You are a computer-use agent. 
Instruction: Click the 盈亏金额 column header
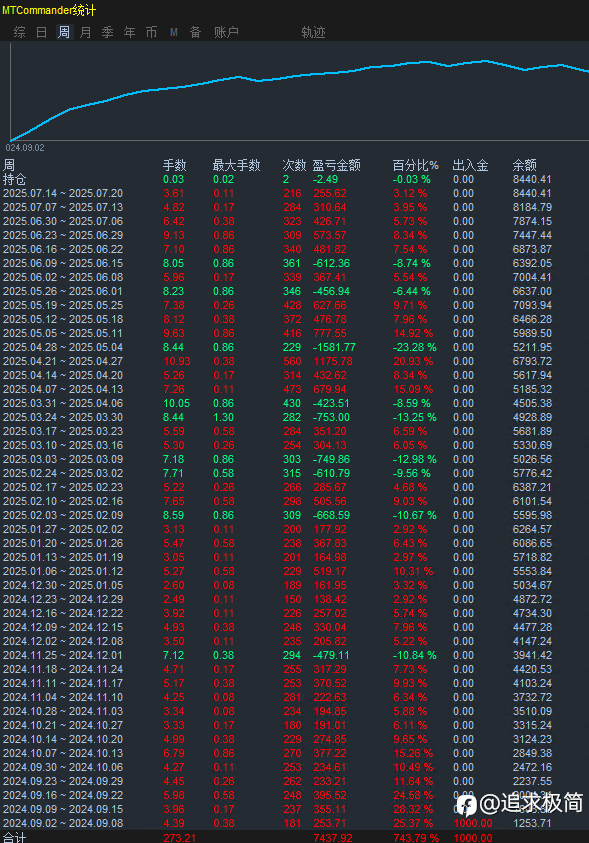point(336,165)
